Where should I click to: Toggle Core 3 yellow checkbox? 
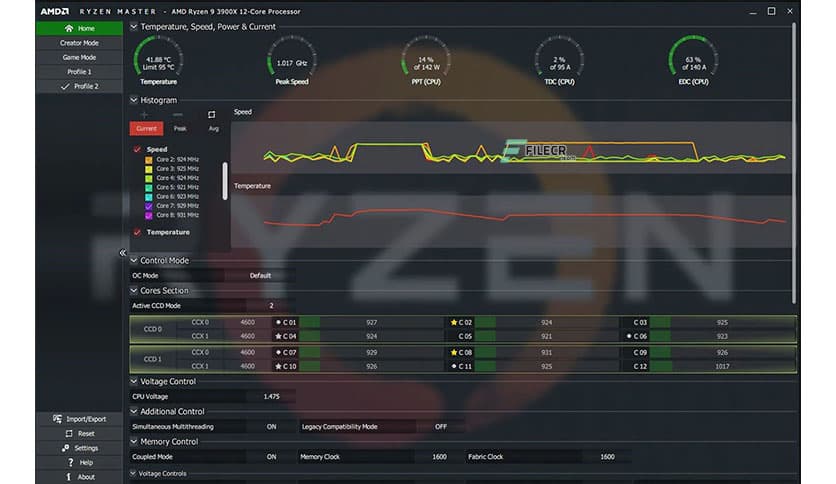point(149,169)
